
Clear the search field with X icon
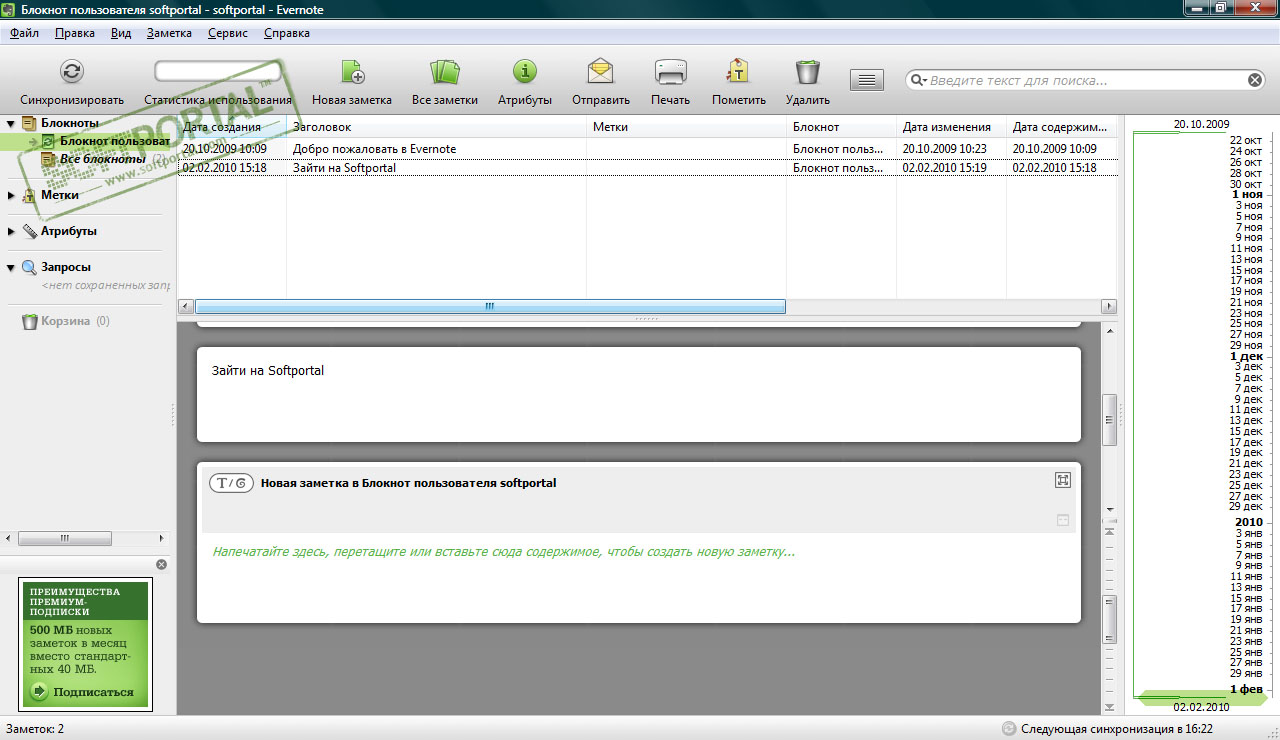click(x=1255, y=80)
